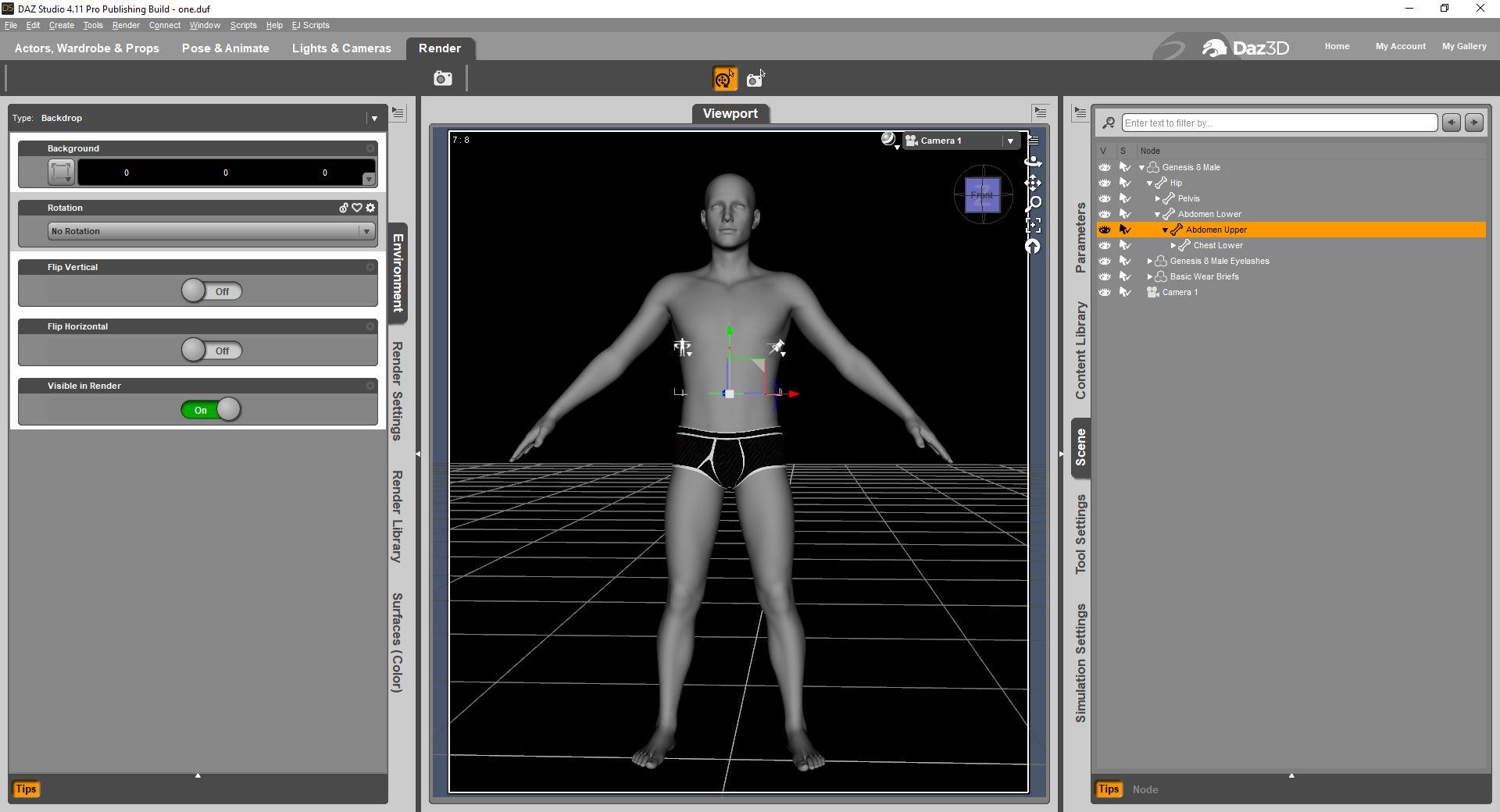Switch to Pose & Animate activity tab
1500x812 pixels.
click(226, 48)
